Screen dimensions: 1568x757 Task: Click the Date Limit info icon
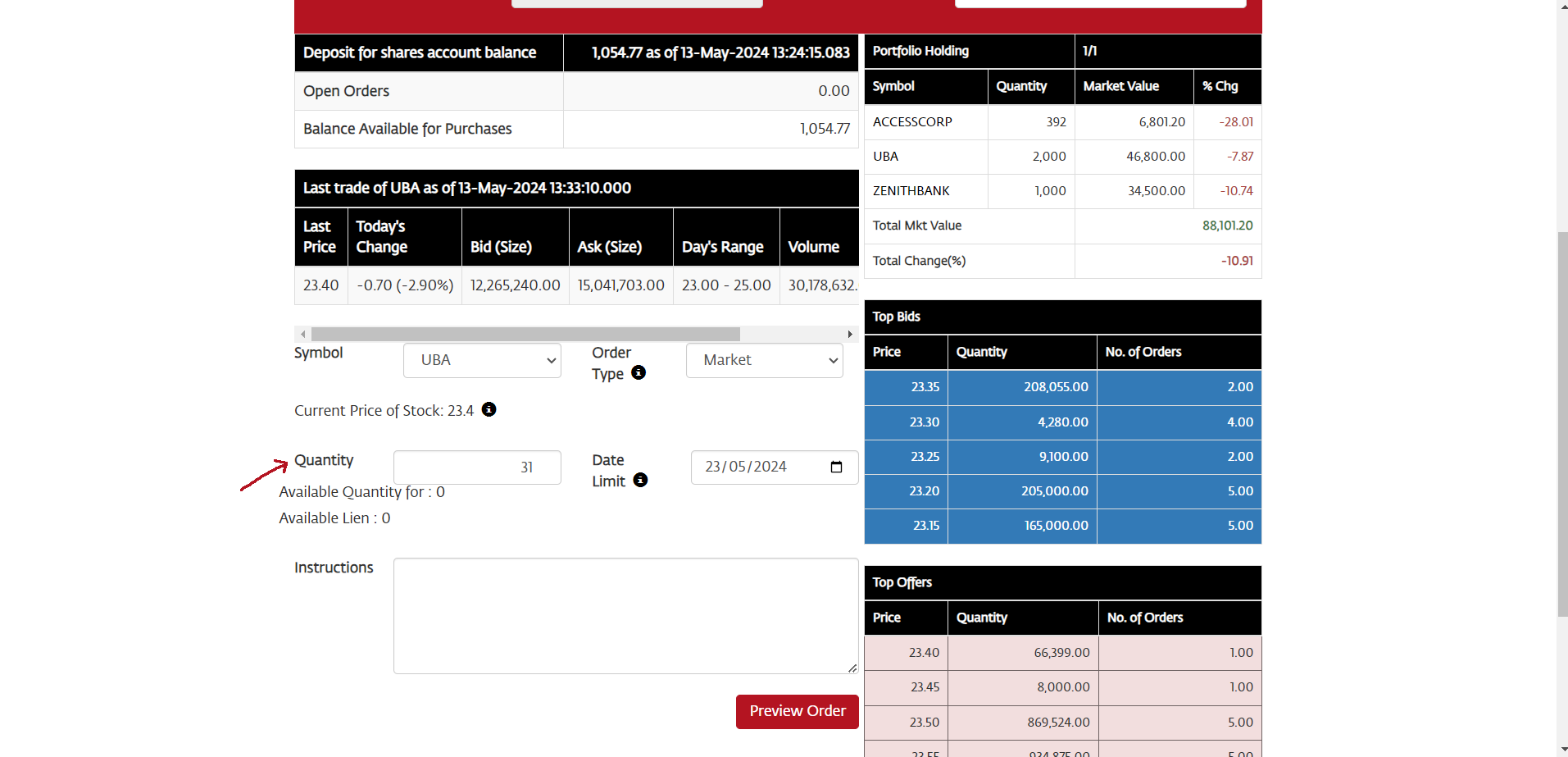click(640, 480)
